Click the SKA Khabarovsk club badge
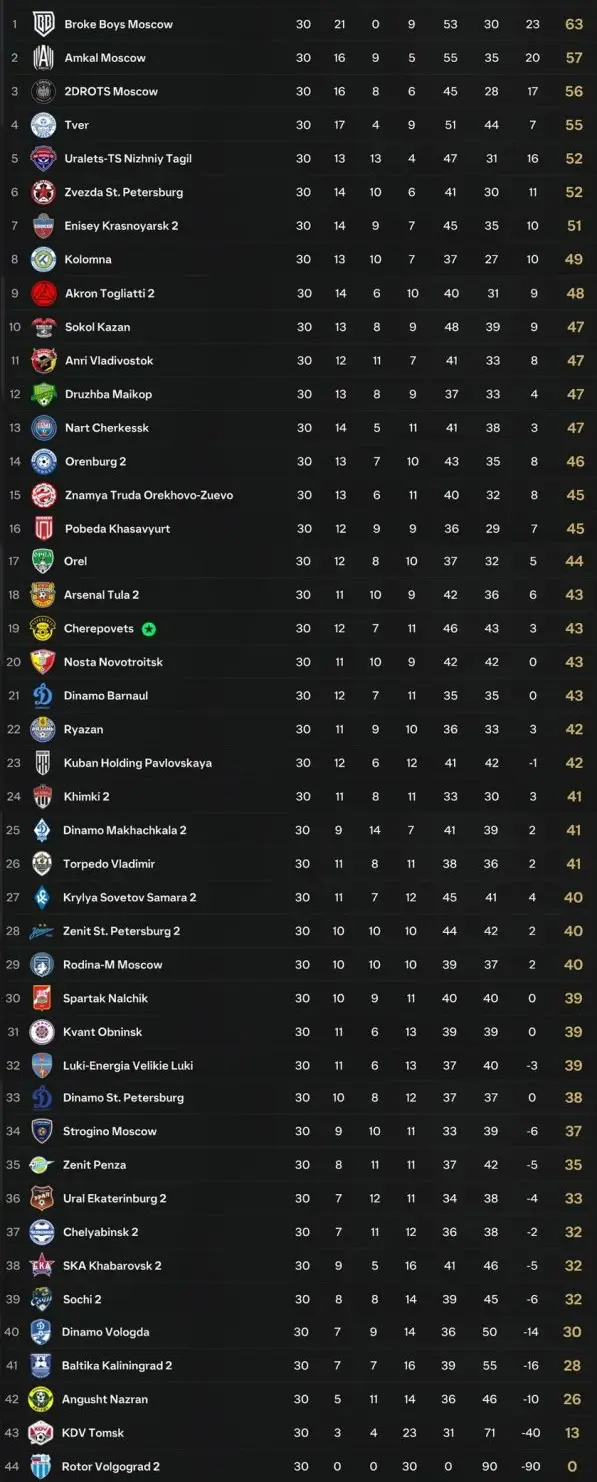This screenshot has height=1482, width=597. [42, 1266]
